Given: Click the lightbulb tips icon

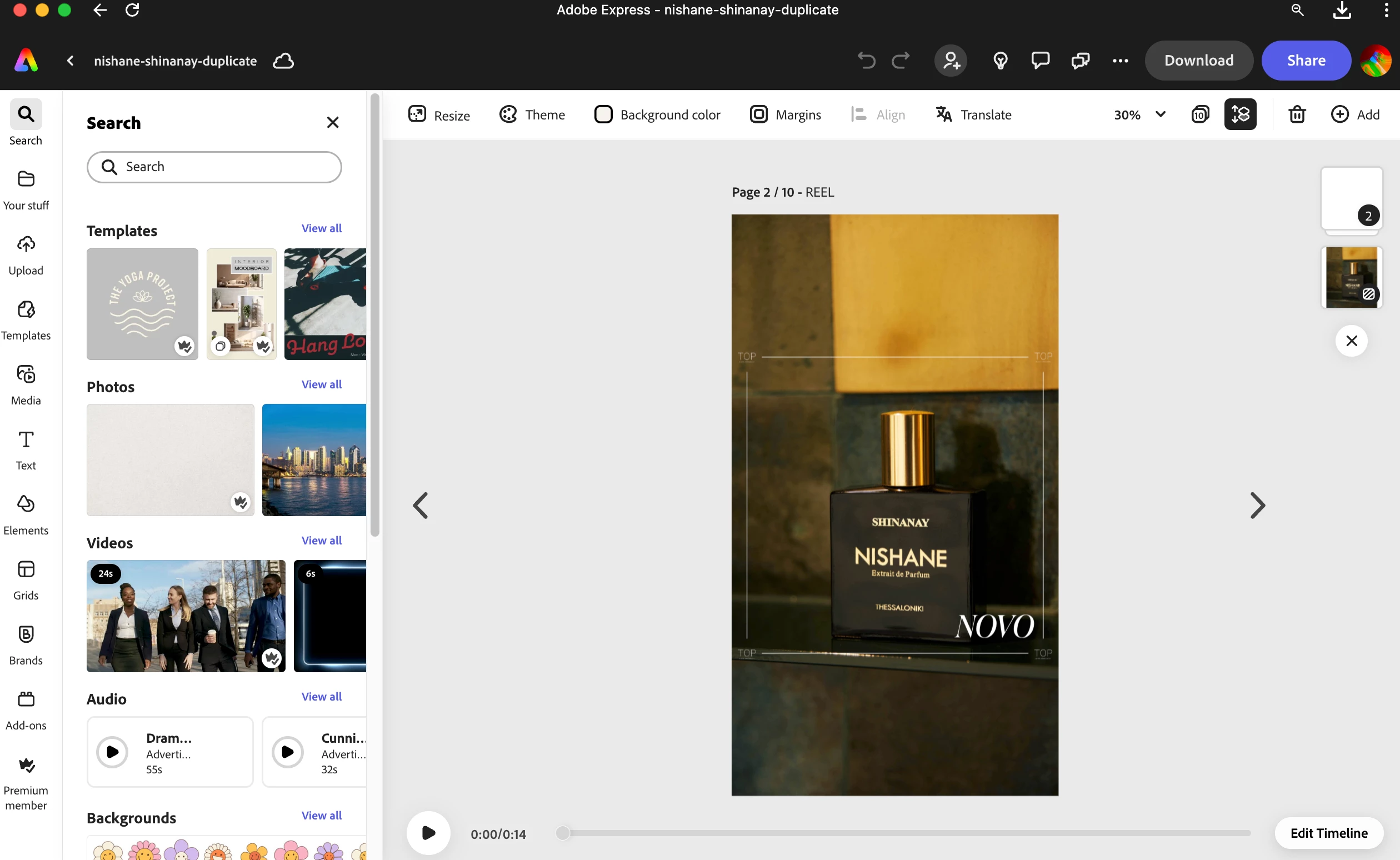Looking at the screenshot, I should click(x=1000, y=61).
